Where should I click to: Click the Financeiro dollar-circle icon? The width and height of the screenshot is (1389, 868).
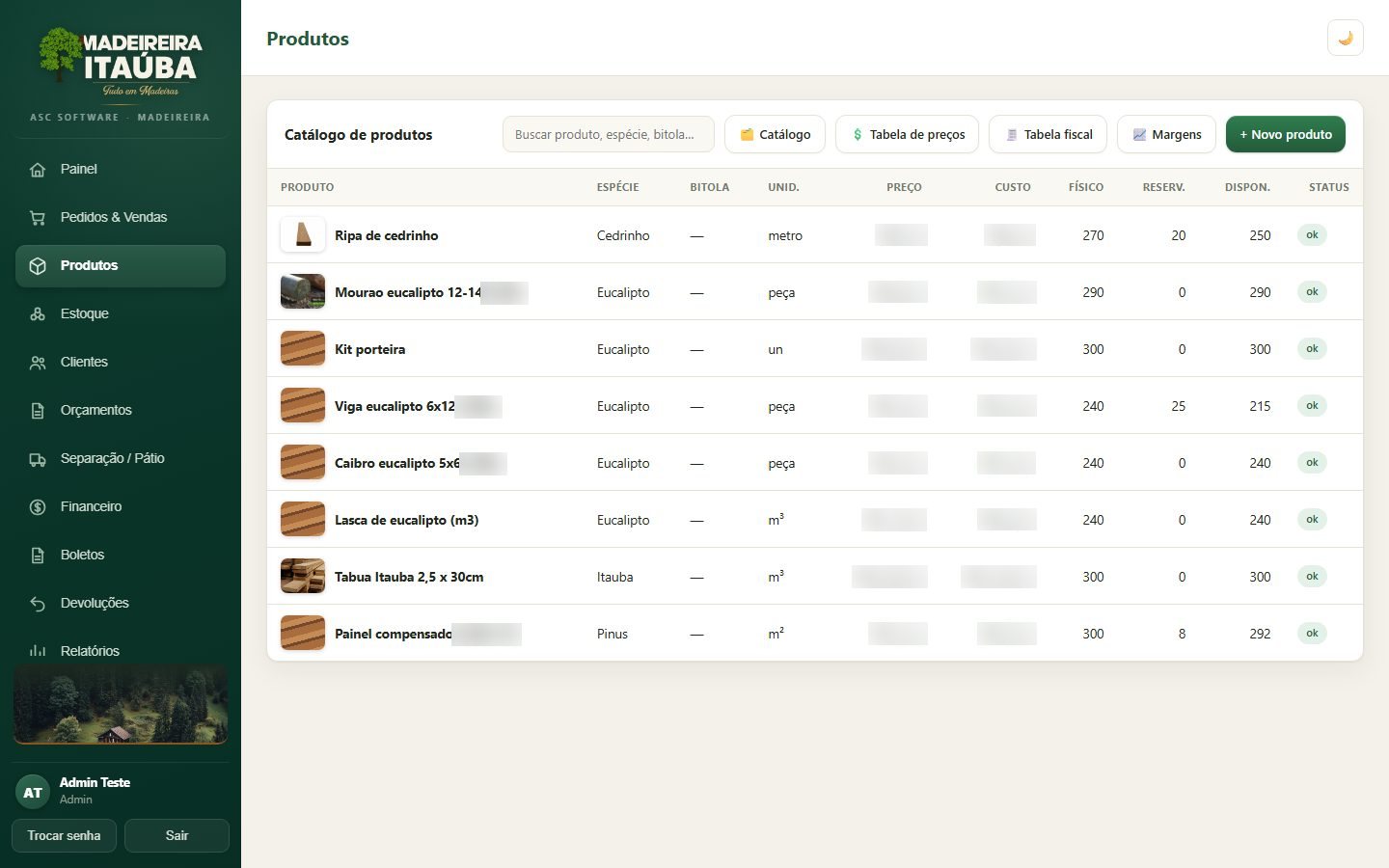pos(38,507)
